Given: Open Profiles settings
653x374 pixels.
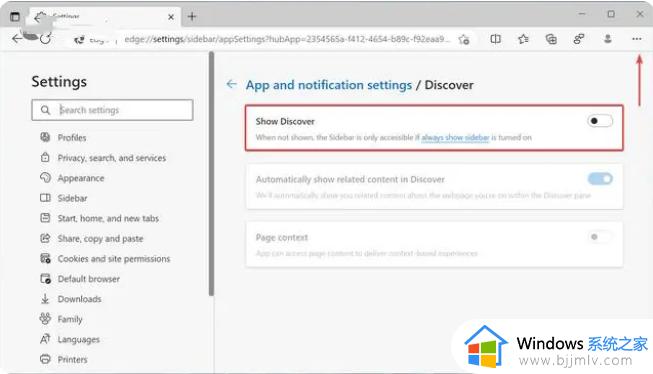Looking at the screenshot, I should tap(72, 137).
